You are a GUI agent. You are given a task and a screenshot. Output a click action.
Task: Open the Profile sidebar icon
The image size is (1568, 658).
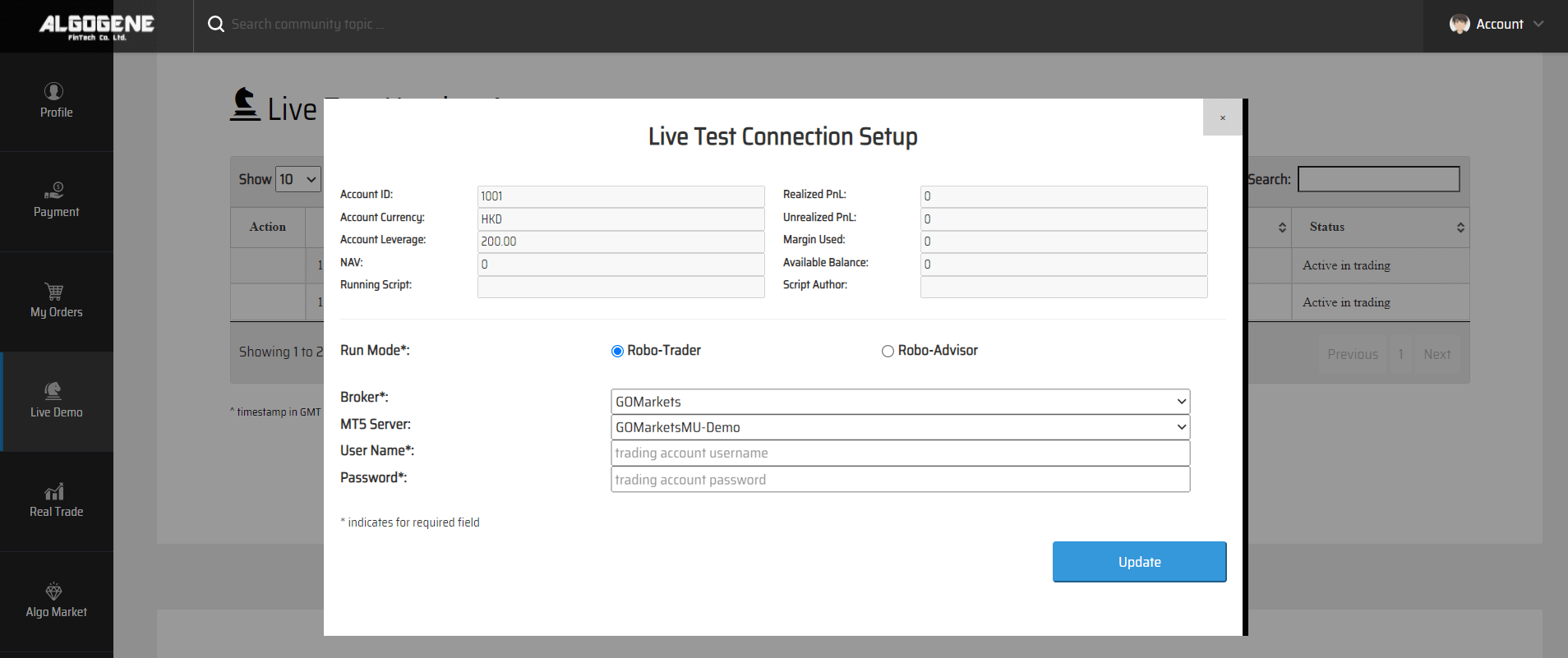[x=53, y=91]
